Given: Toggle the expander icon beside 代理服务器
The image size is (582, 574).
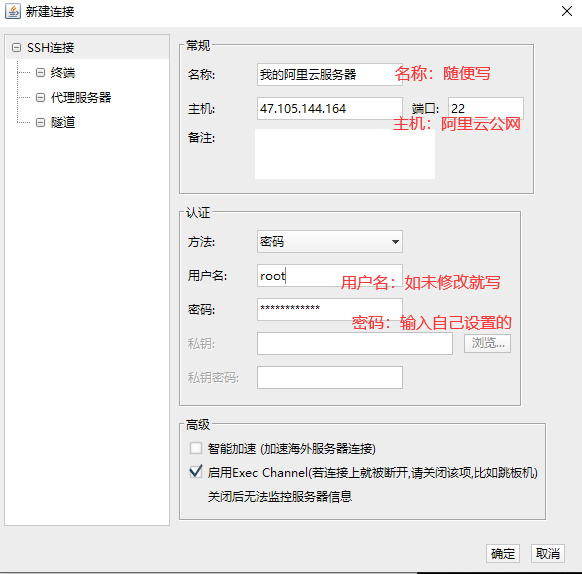Looking at the screenshot, I should click(40, 97).
